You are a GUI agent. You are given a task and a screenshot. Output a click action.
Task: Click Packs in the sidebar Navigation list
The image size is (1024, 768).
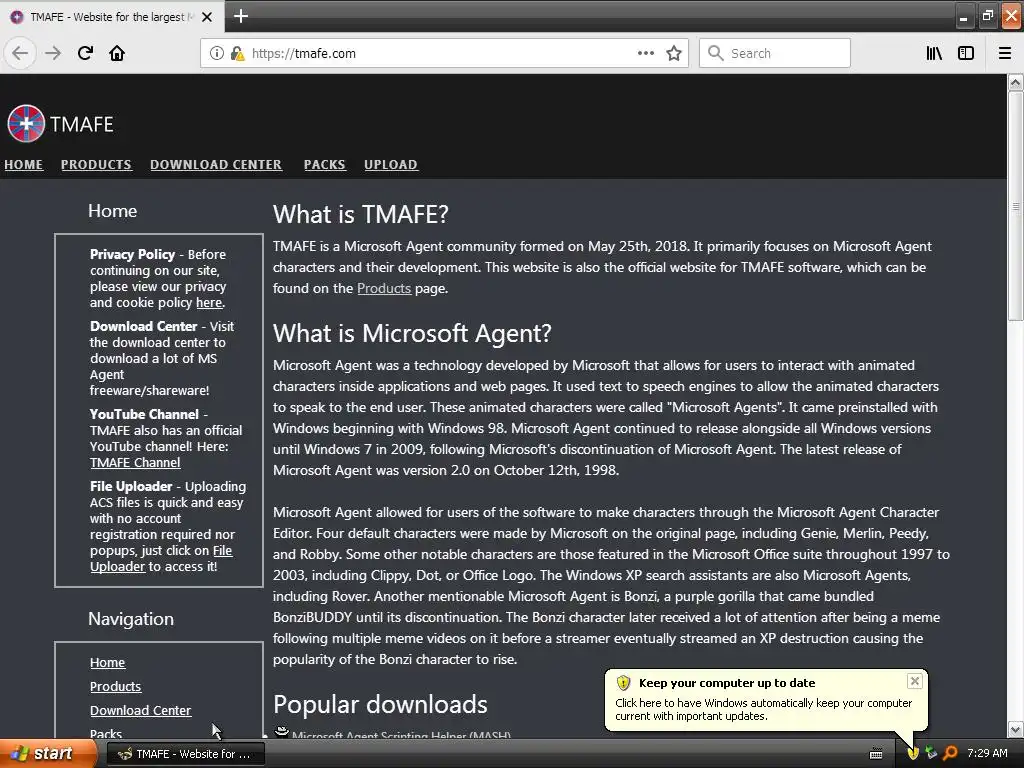106,733
